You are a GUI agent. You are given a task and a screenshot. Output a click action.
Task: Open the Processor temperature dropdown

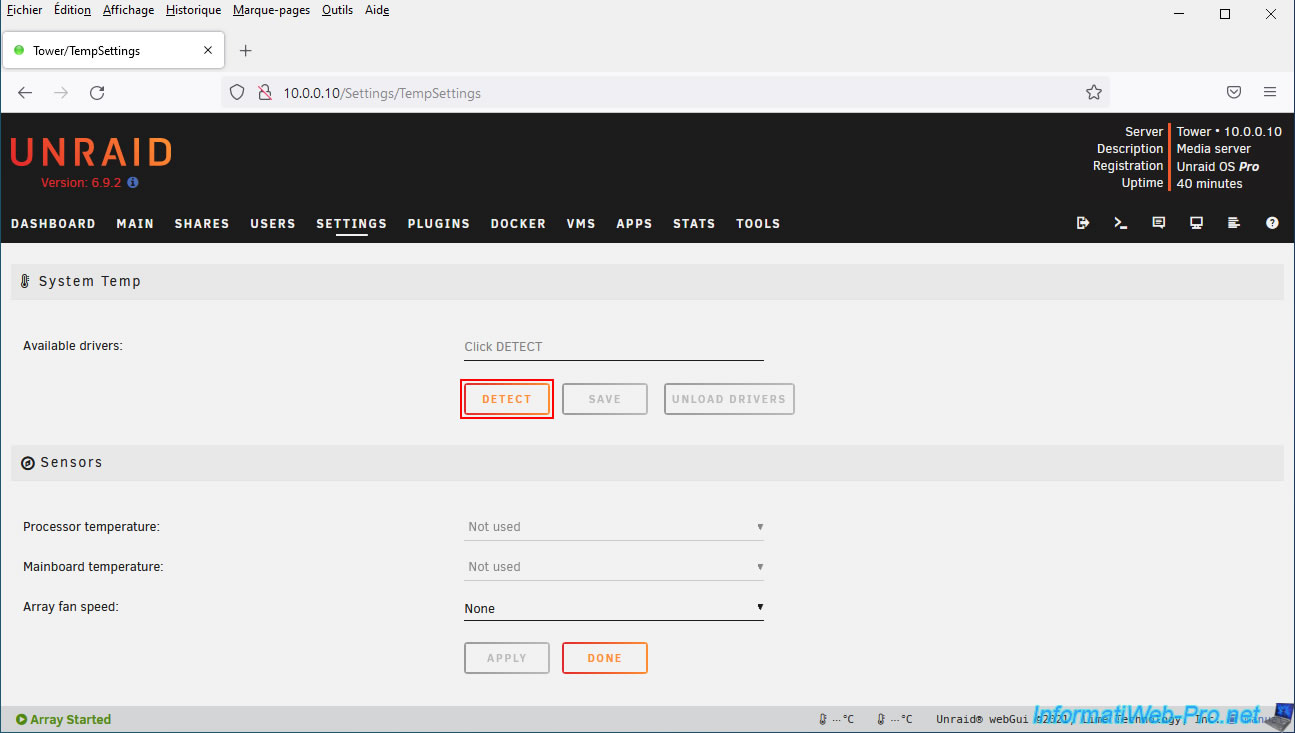click(x=613, y=527)
